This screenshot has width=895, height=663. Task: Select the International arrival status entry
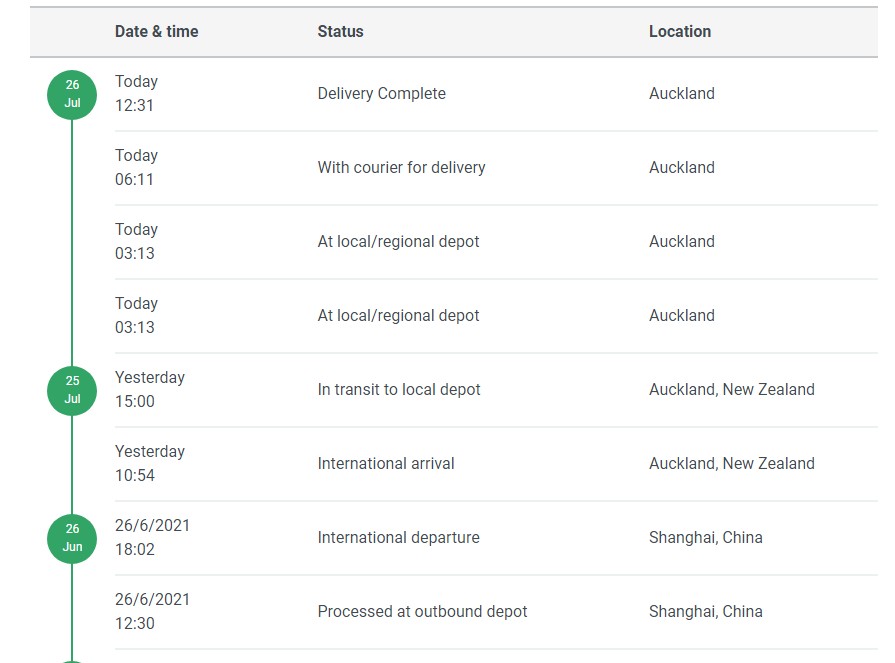click(x=386, y=464)
